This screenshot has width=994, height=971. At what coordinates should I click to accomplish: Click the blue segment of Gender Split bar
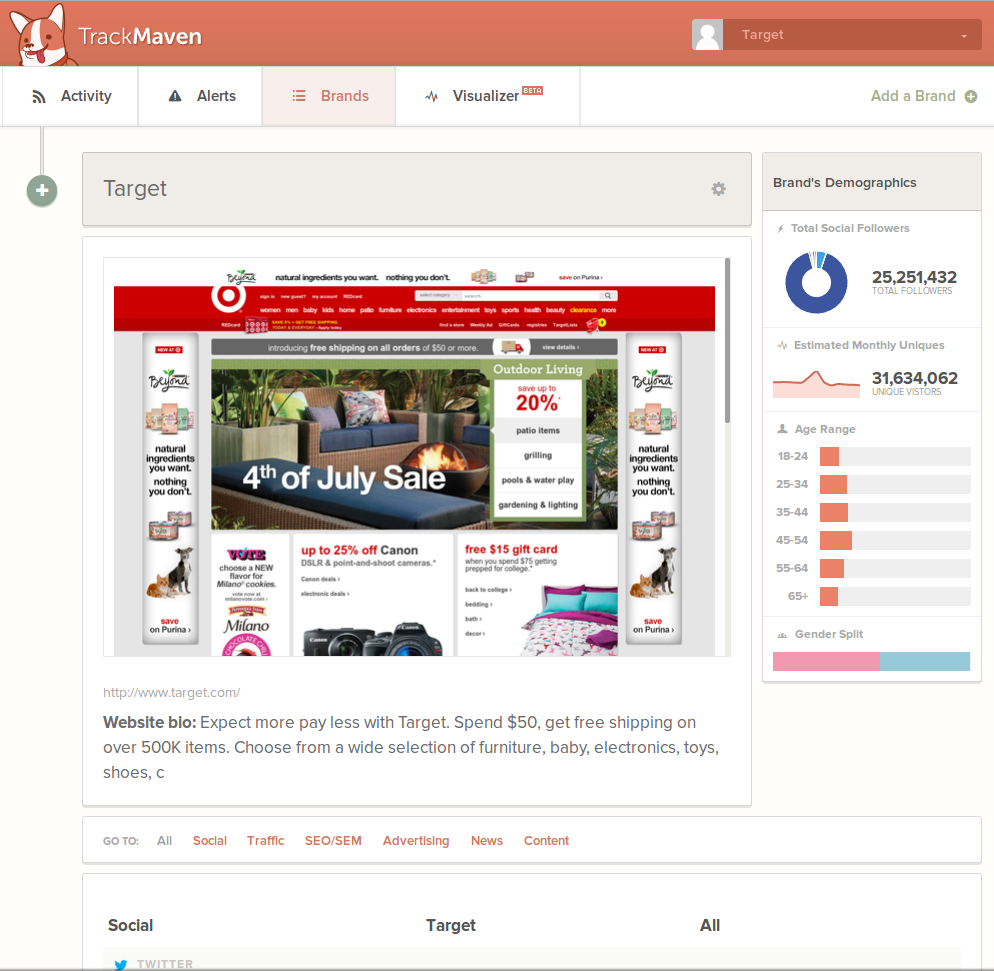[x=925, y=661]
